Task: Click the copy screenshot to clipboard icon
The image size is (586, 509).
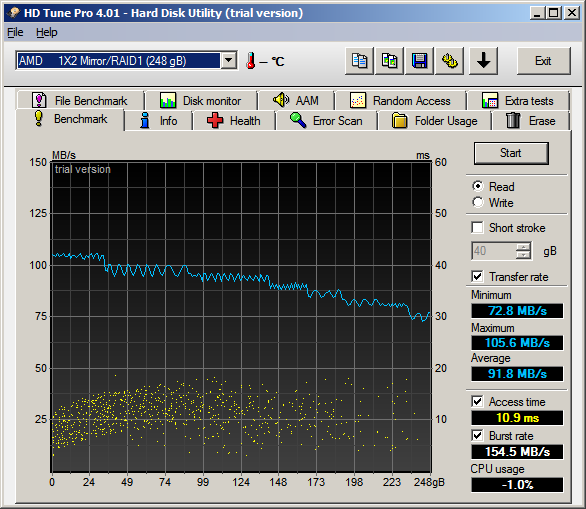Action: click(x=389, y=61)
